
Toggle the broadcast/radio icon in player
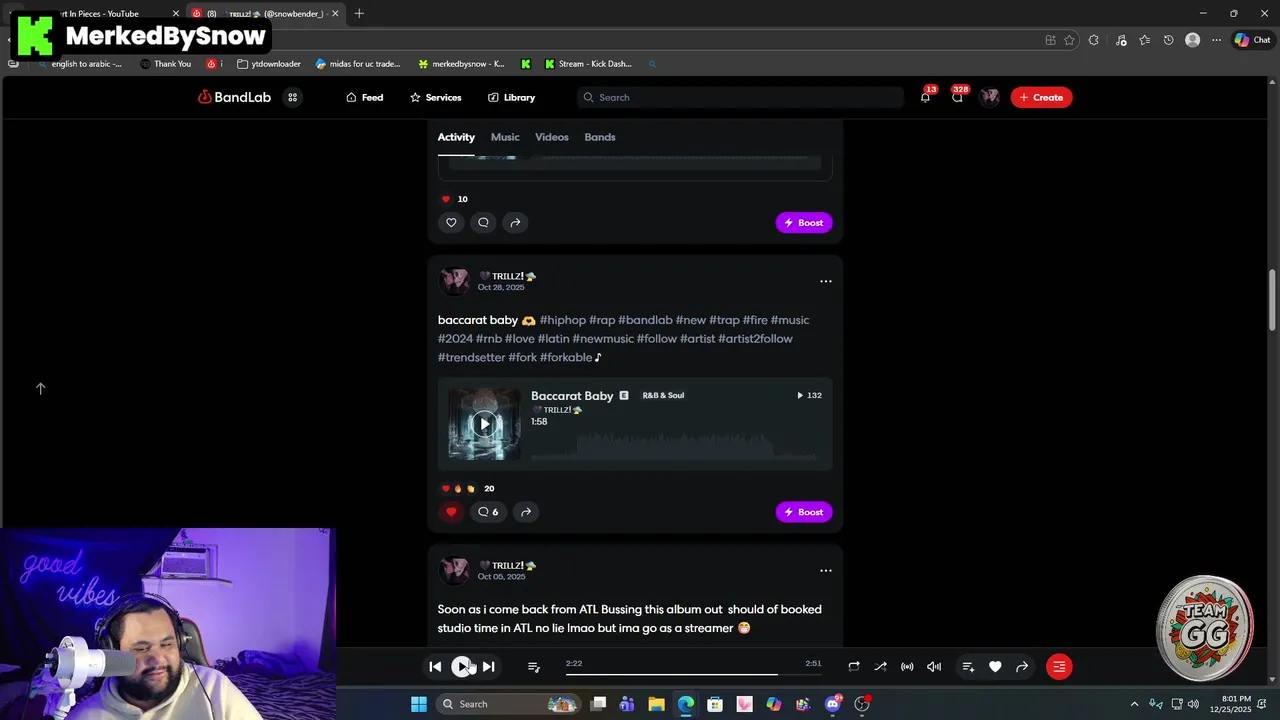tap(907, 667)
